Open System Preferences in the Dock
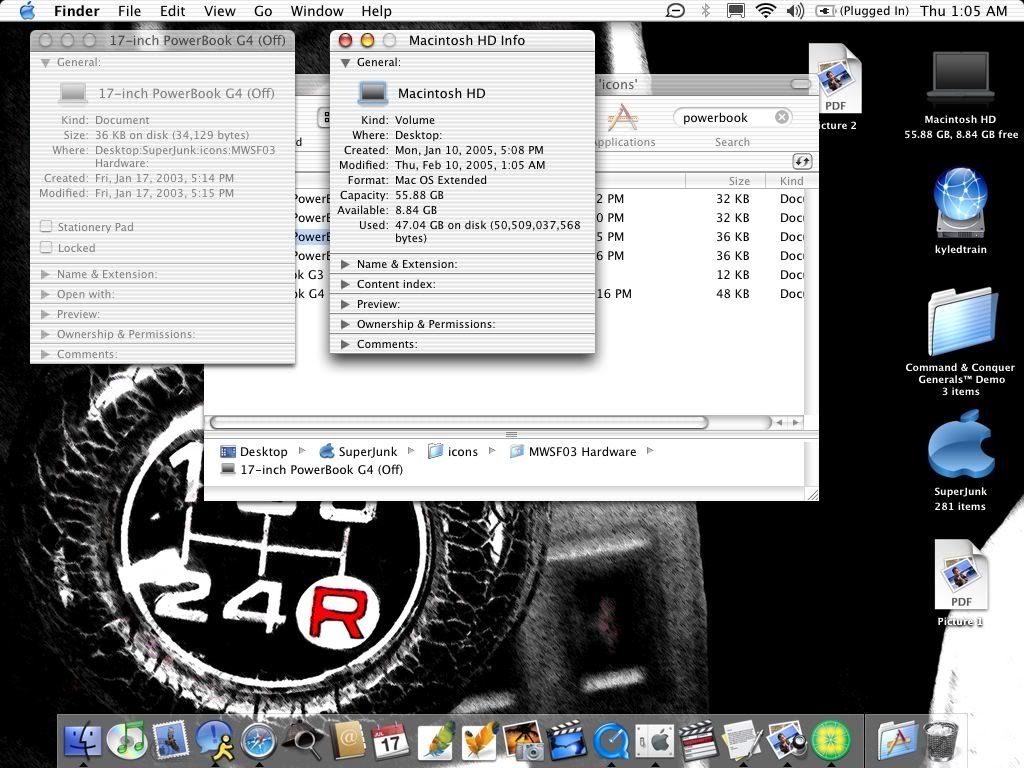 tap(655, 741)
